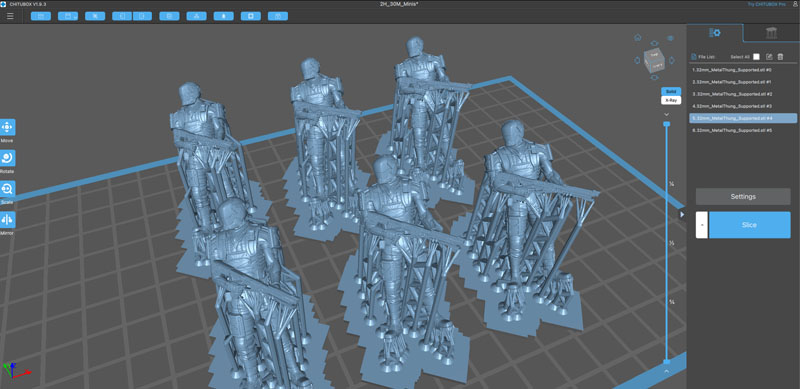The width and height of the screenshot is (800, 389).
Task: Click the 2H_30M_Minis title
Action: pos(399,4)
